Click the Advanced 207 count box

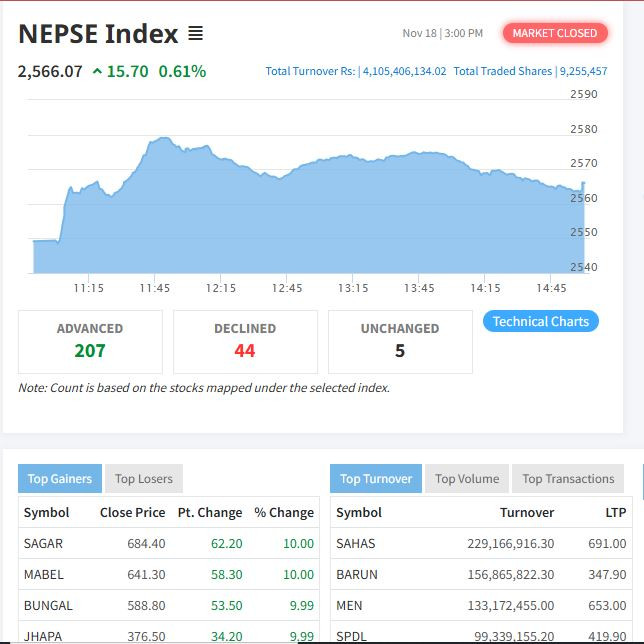(90, 341)
